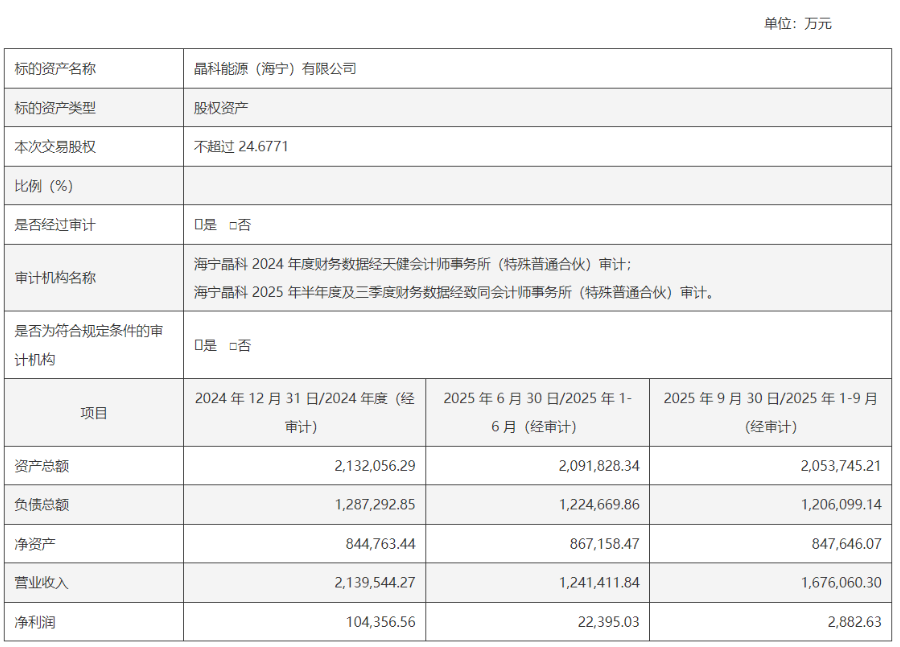Select the value 2,132,056.29
The image size is (900, 647).
coord(375,466)
